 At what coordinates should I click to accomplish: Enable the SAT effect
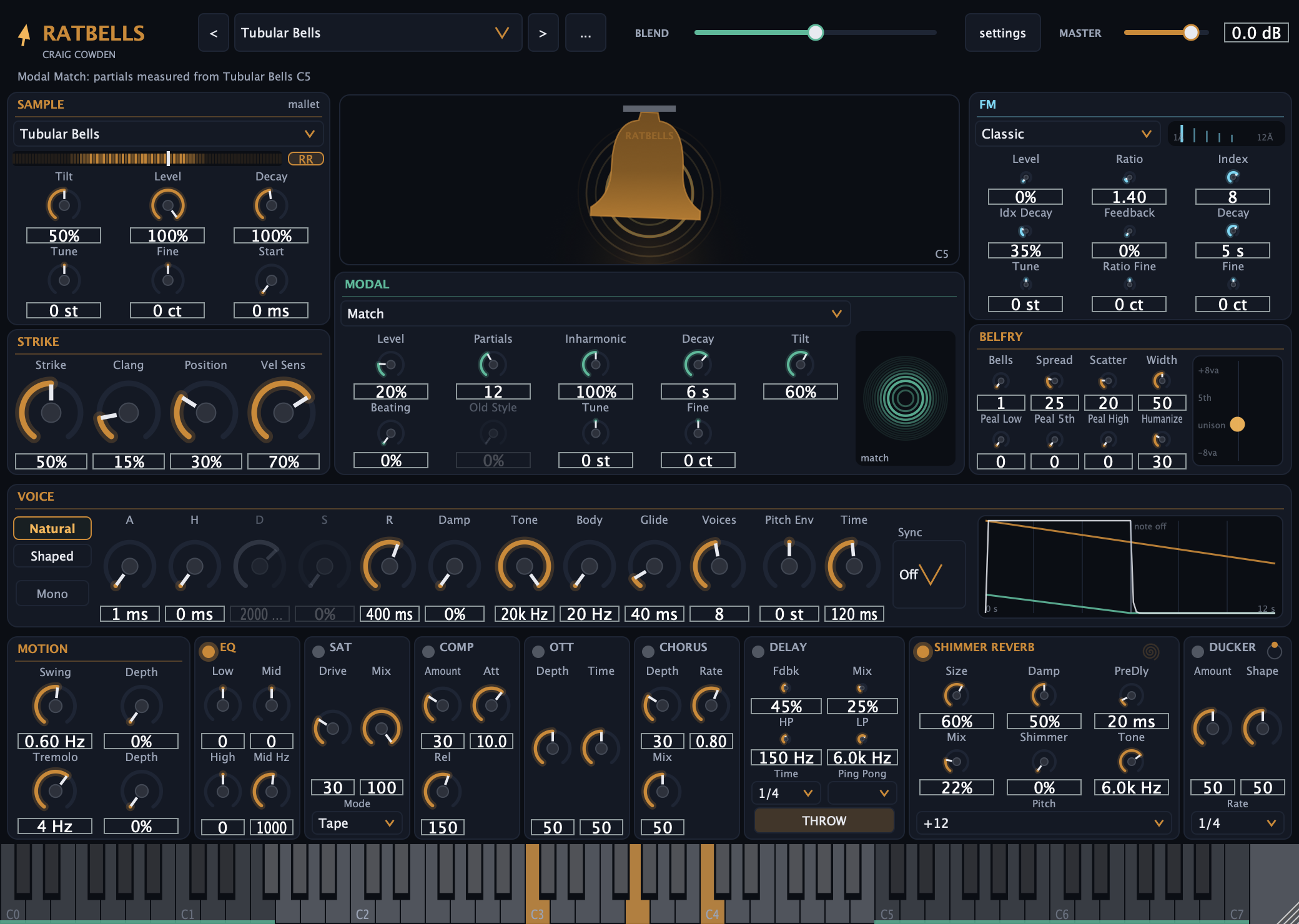(x=319, y=652)
